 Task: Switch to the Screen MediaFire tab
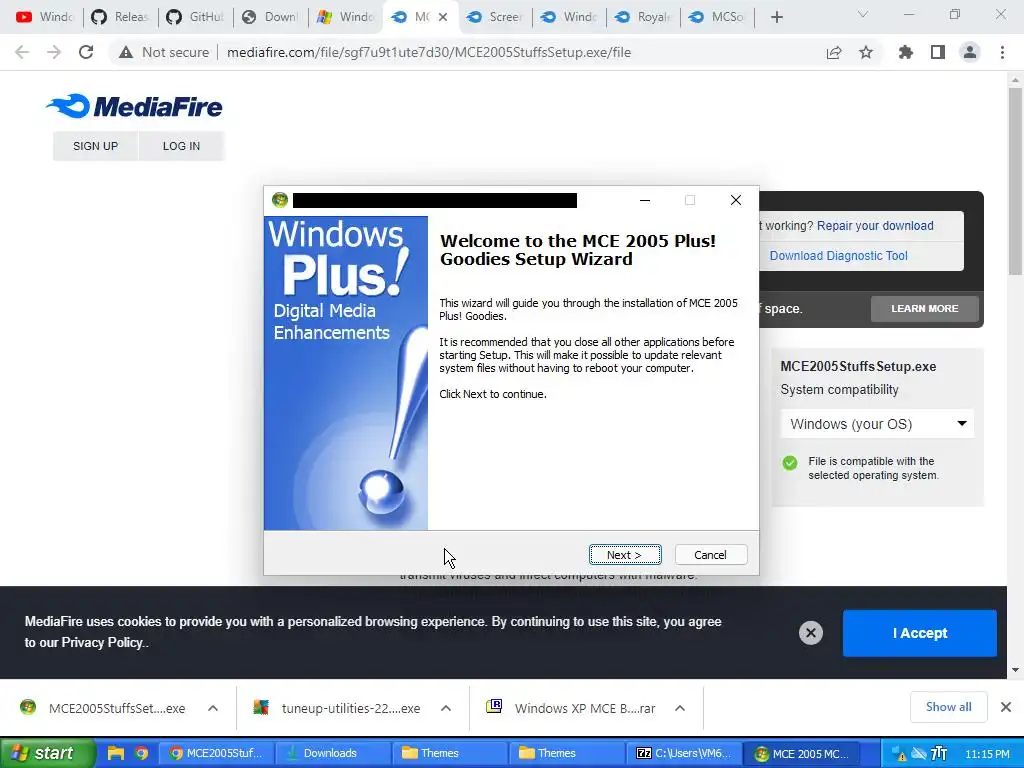[x=494, y=17]
